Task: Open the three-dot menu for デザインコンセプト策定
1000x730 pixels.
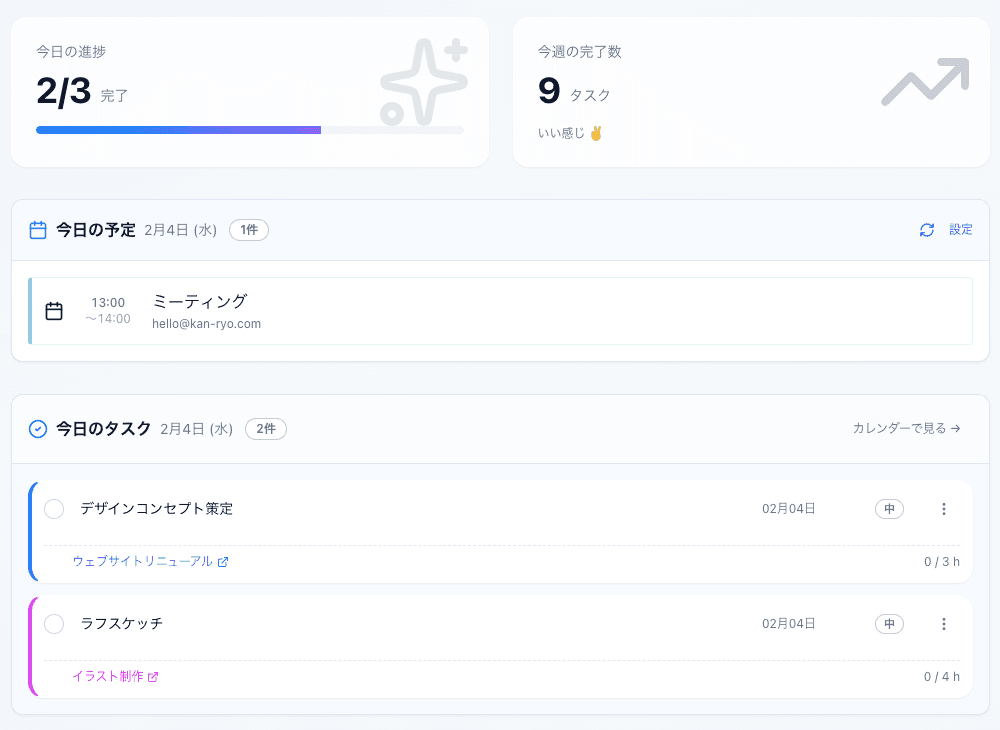Action: [944, 509]
